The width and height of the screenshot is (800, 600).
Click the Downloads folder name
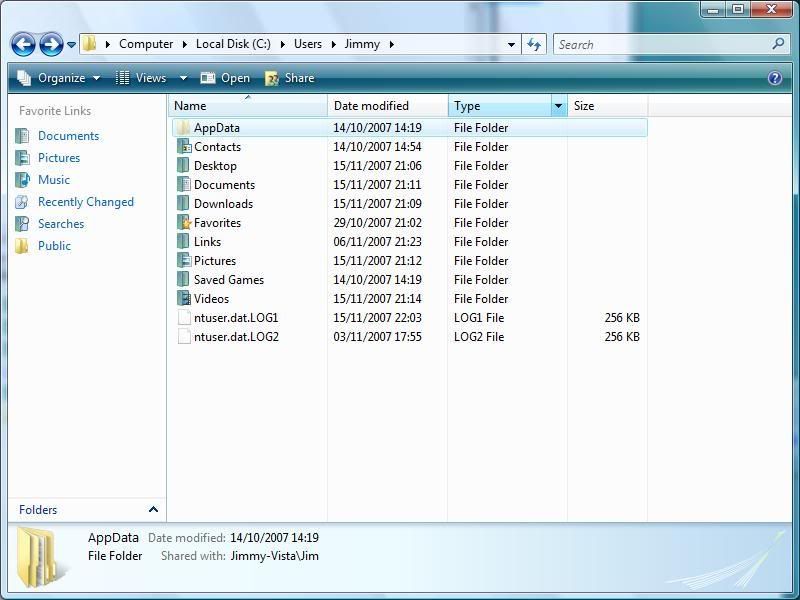pyautogui.click(x=223, y=204)
